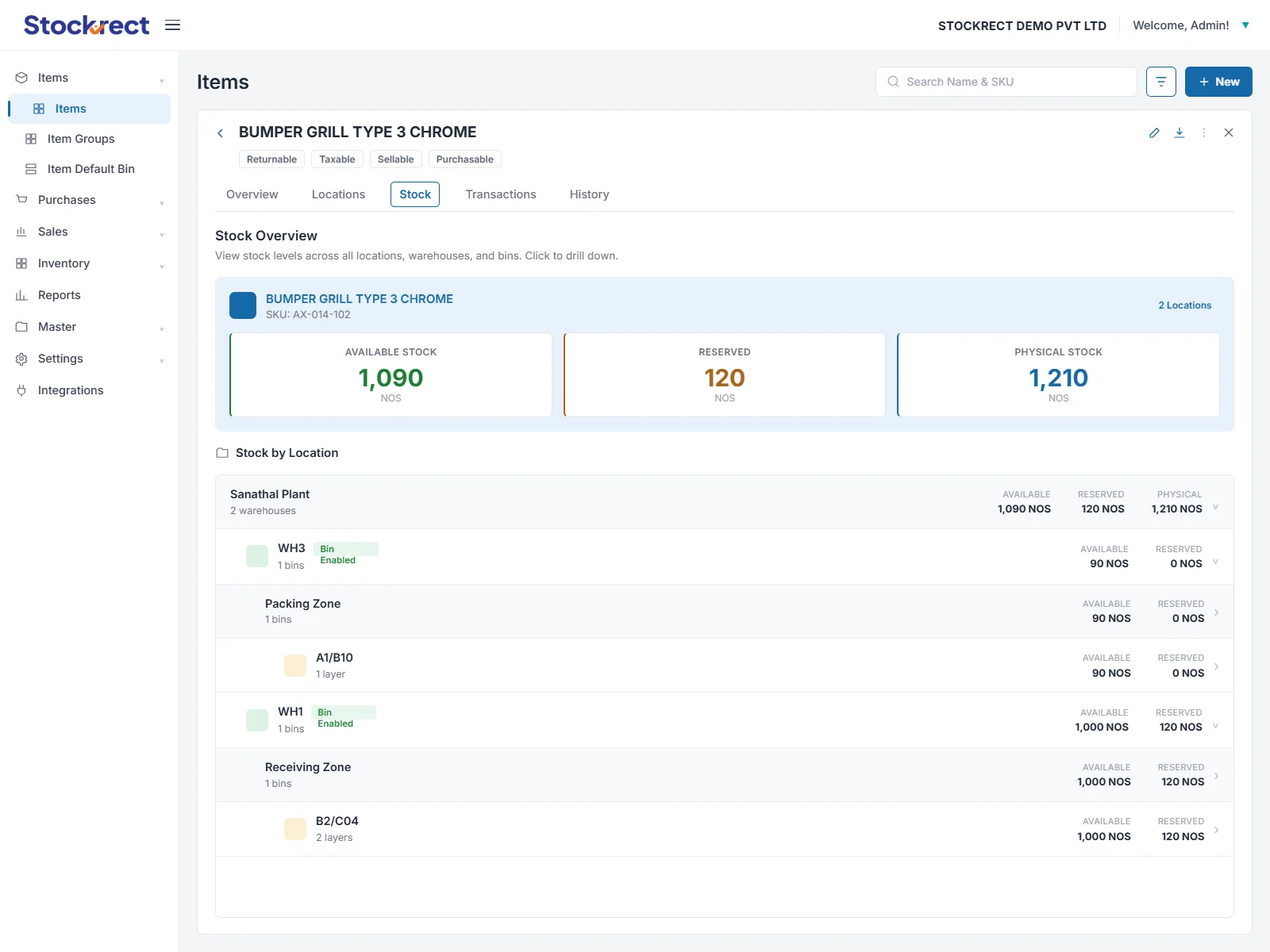The image size is (1270, 952).
Task: Open the filter options button
Action: (x=1161, y=82)
